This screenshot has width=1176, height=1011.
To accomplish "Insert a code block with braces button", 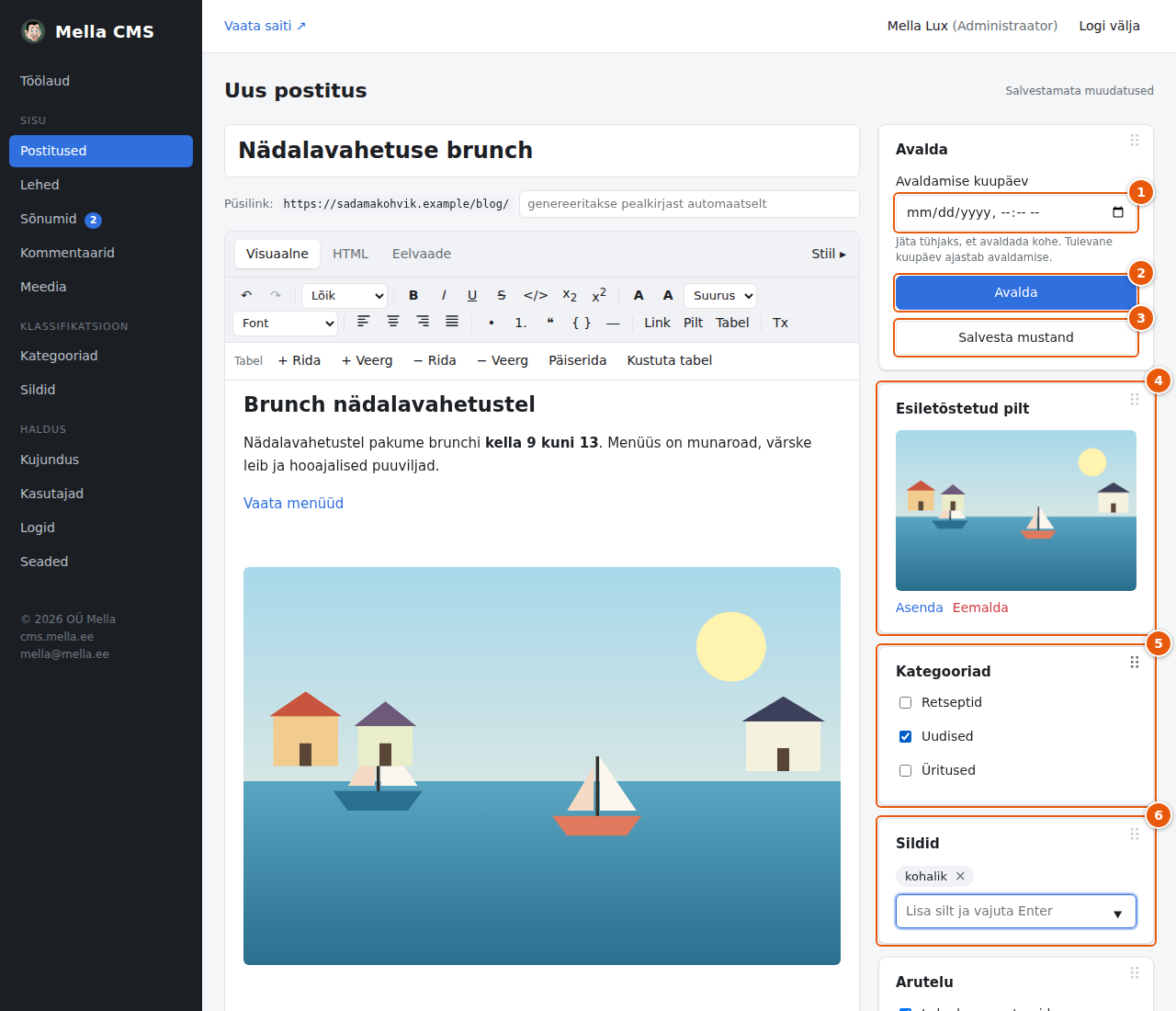I will pos(582,323).
